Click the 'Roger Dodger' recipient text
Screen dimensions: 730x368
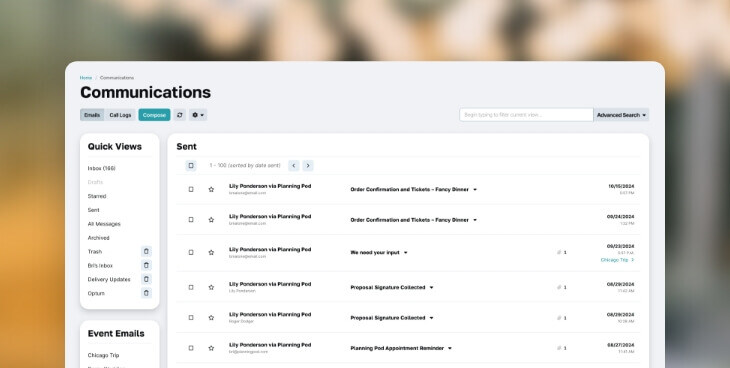tap(241, 321)
